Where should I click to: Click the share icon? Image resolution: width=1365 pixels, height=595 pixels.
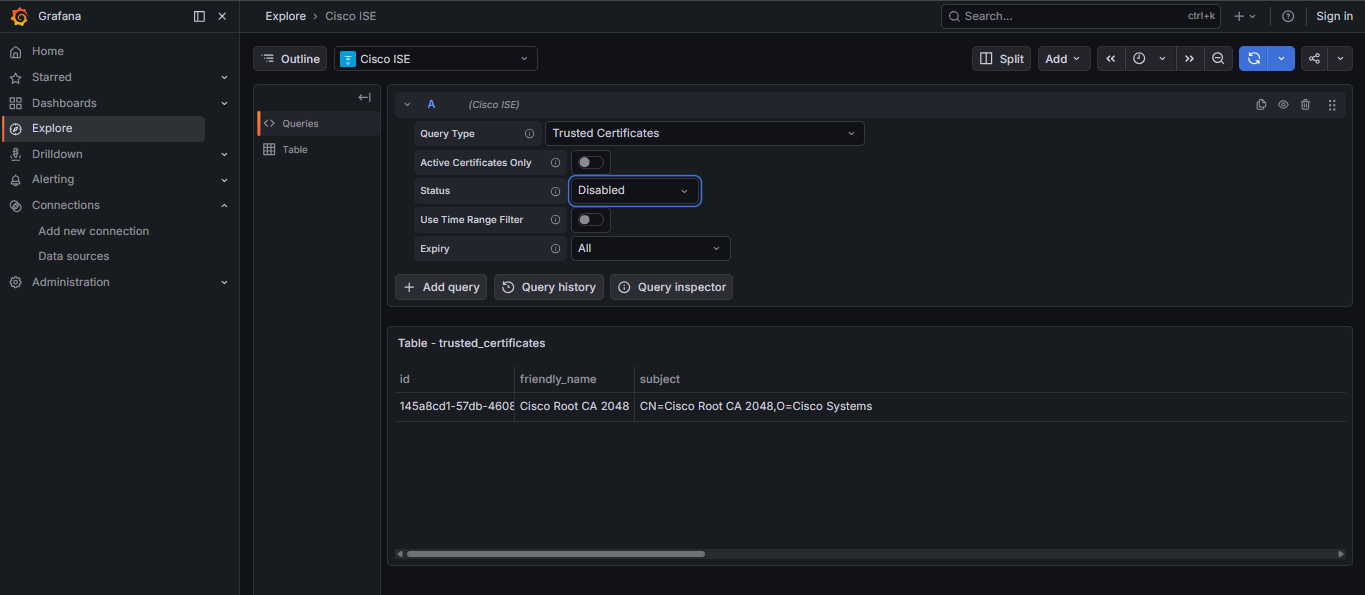click(1314, 59)
